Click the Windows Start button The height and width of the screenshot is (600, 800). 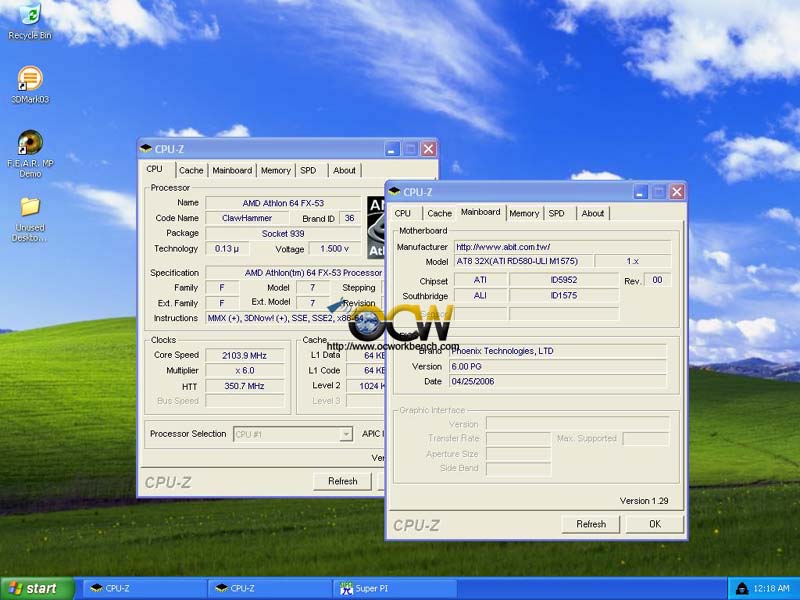click(x=37, y=589)
